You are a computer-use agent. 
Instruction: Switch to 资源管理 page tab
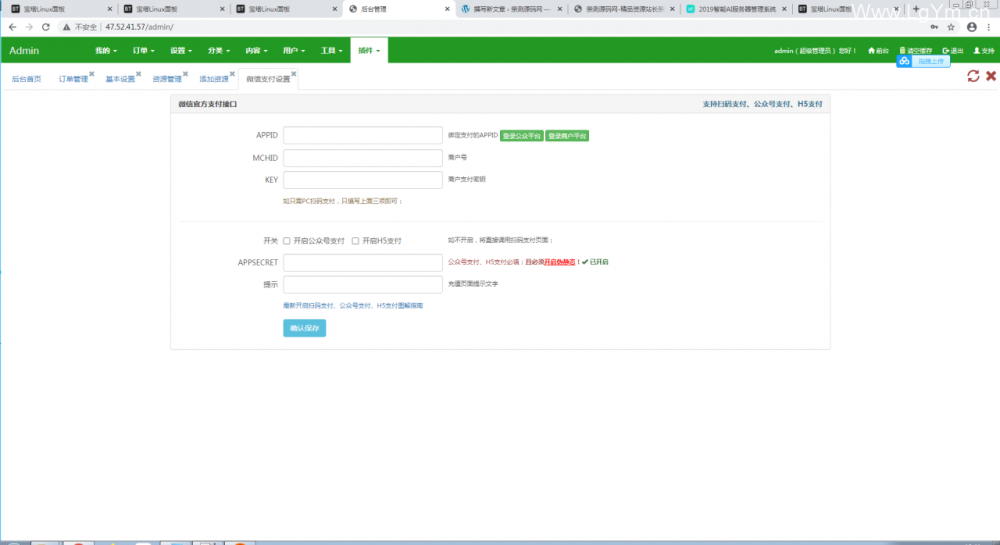pyautogui.click(x=166, y=79)
